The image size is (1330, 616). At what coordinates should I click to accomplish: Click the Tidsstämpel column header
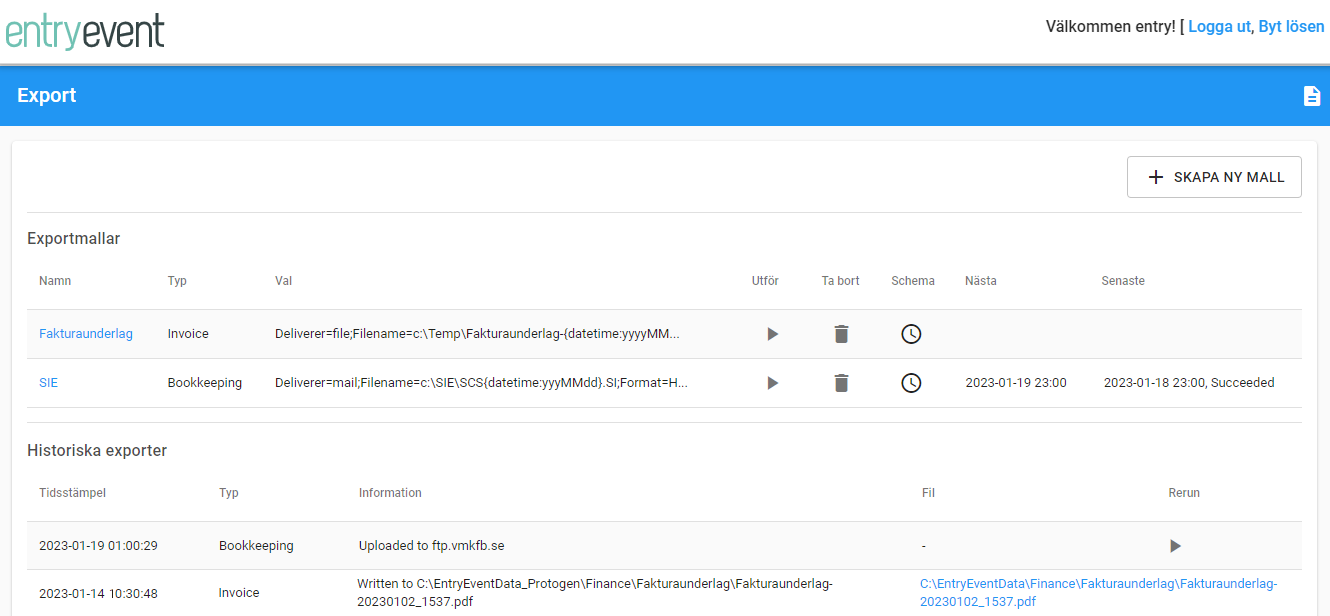coord(72,493)
